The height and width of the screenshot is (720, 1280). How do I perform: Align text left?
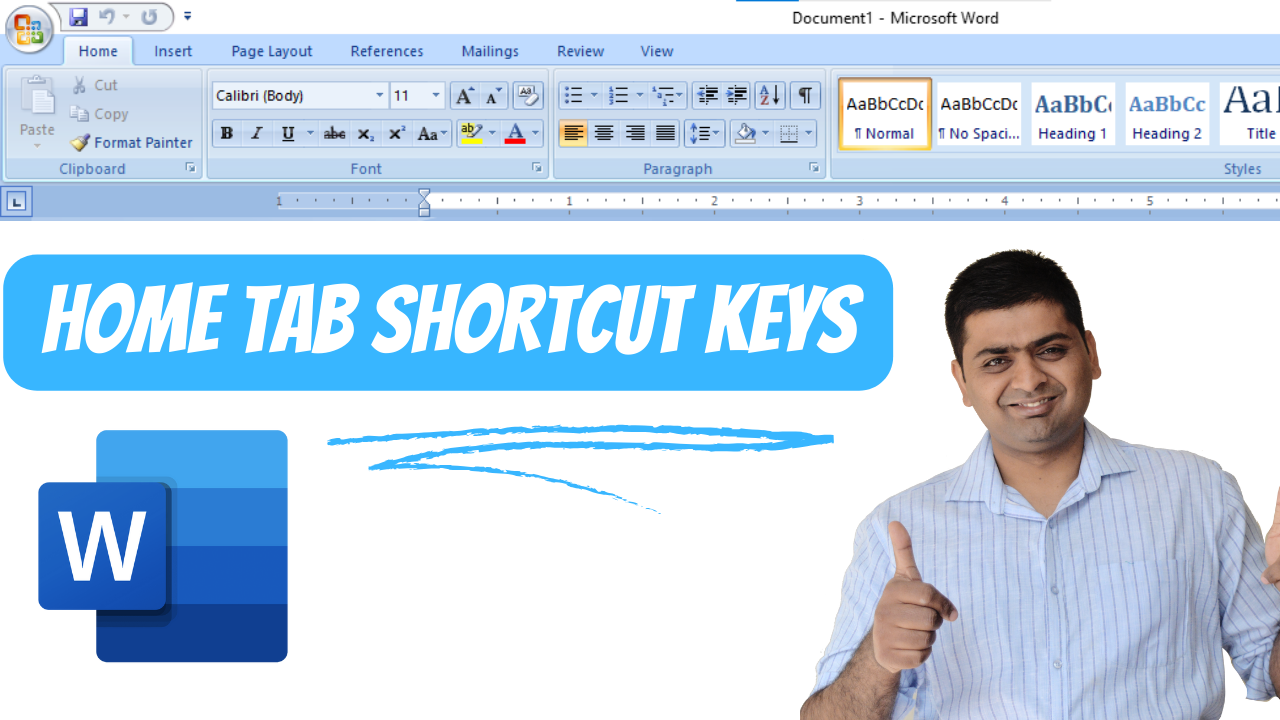(x=574, y=134)
